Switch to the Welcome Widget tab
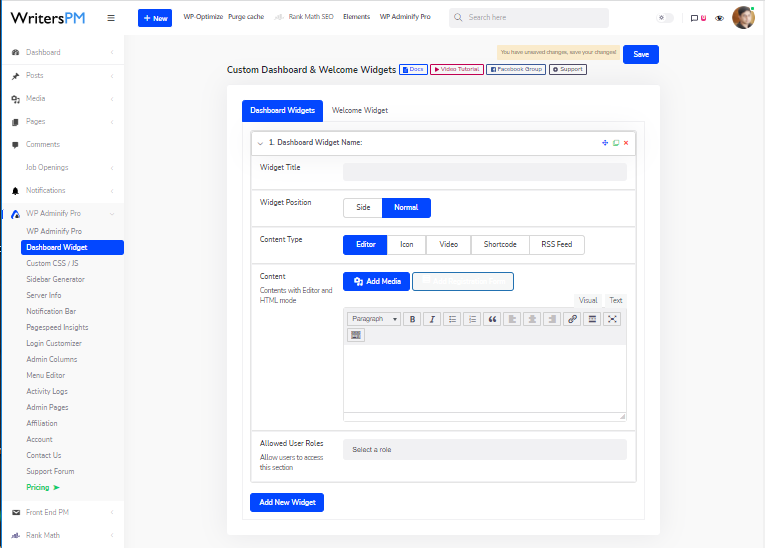 tap(360, 111)
